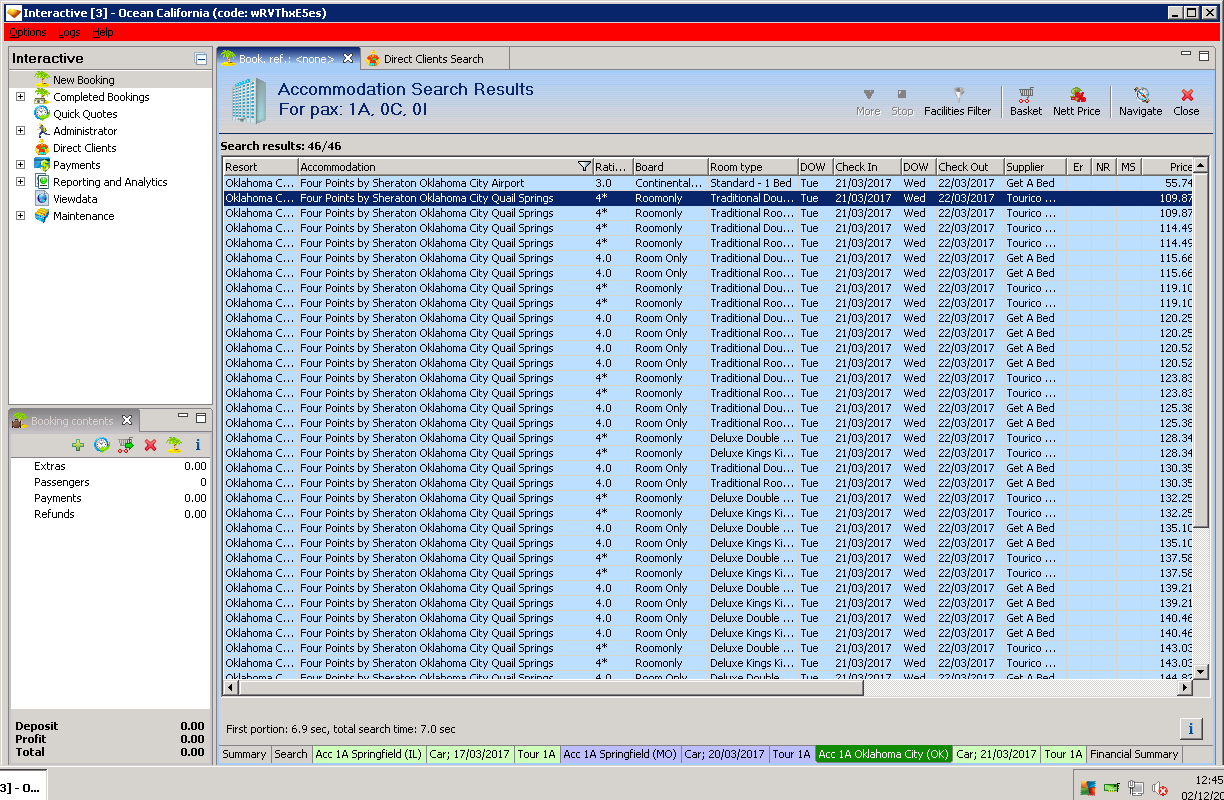Open the Car; 17/03/2017 tab
The width and height of the screenshot is (1224, 800).
point(470,754)
